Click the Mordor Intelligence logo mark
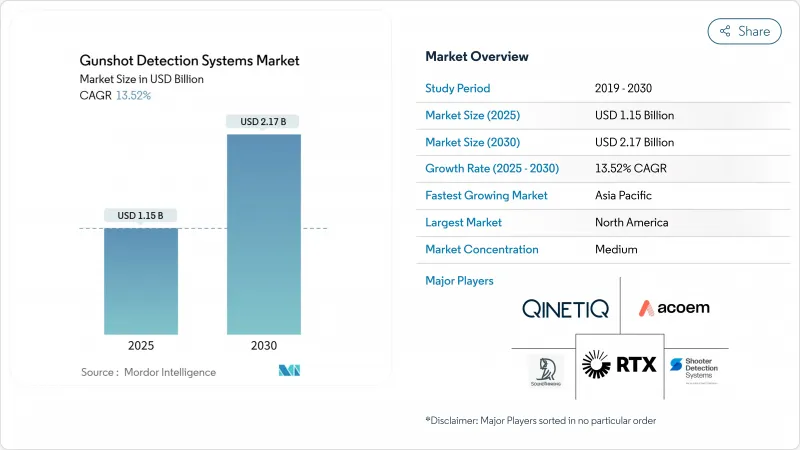This screenshot has width=800, height=450. click(291, 371)
